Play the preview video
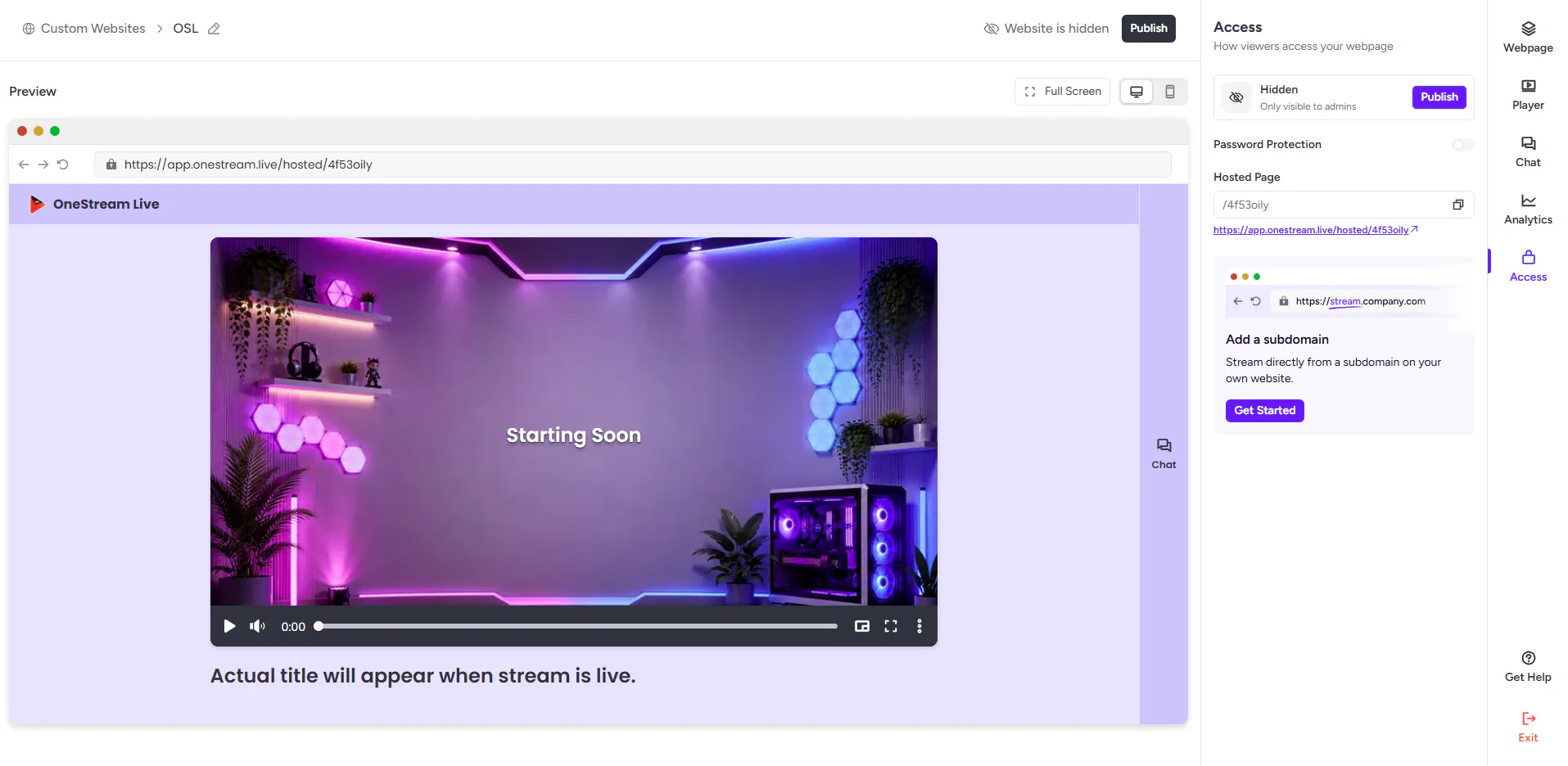The width and height of the screenshot is (1568, 766). coord(229,626)
